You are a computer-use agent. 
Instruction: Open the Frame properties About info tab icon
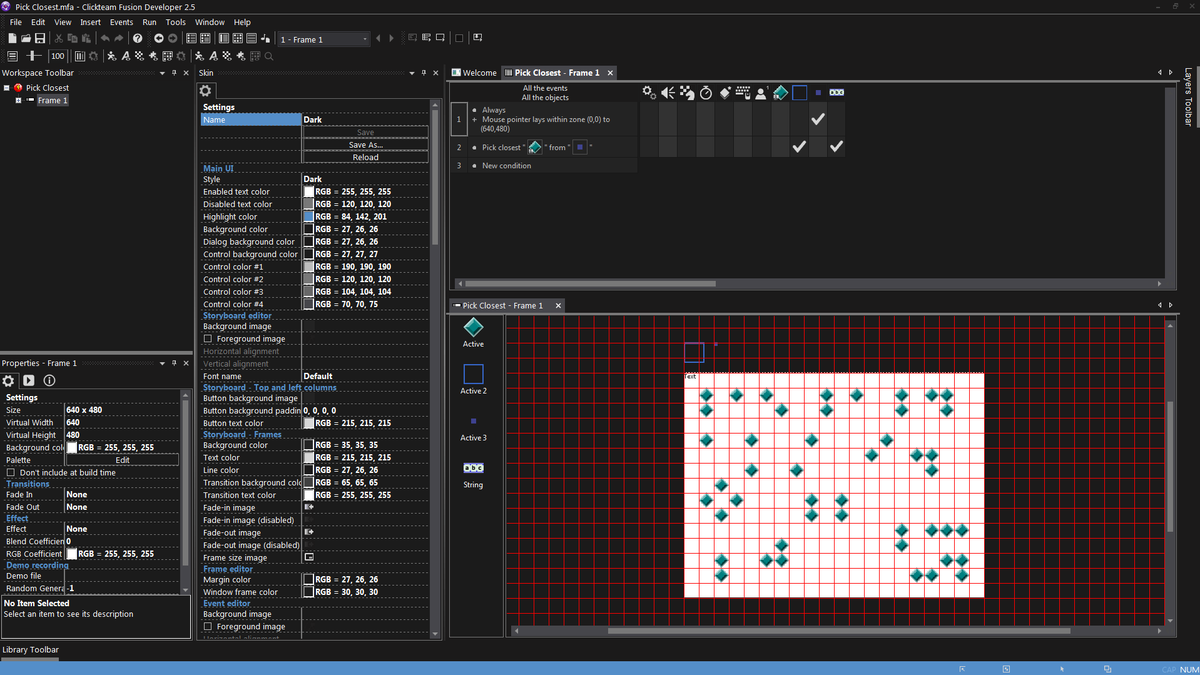coord(49,380)
